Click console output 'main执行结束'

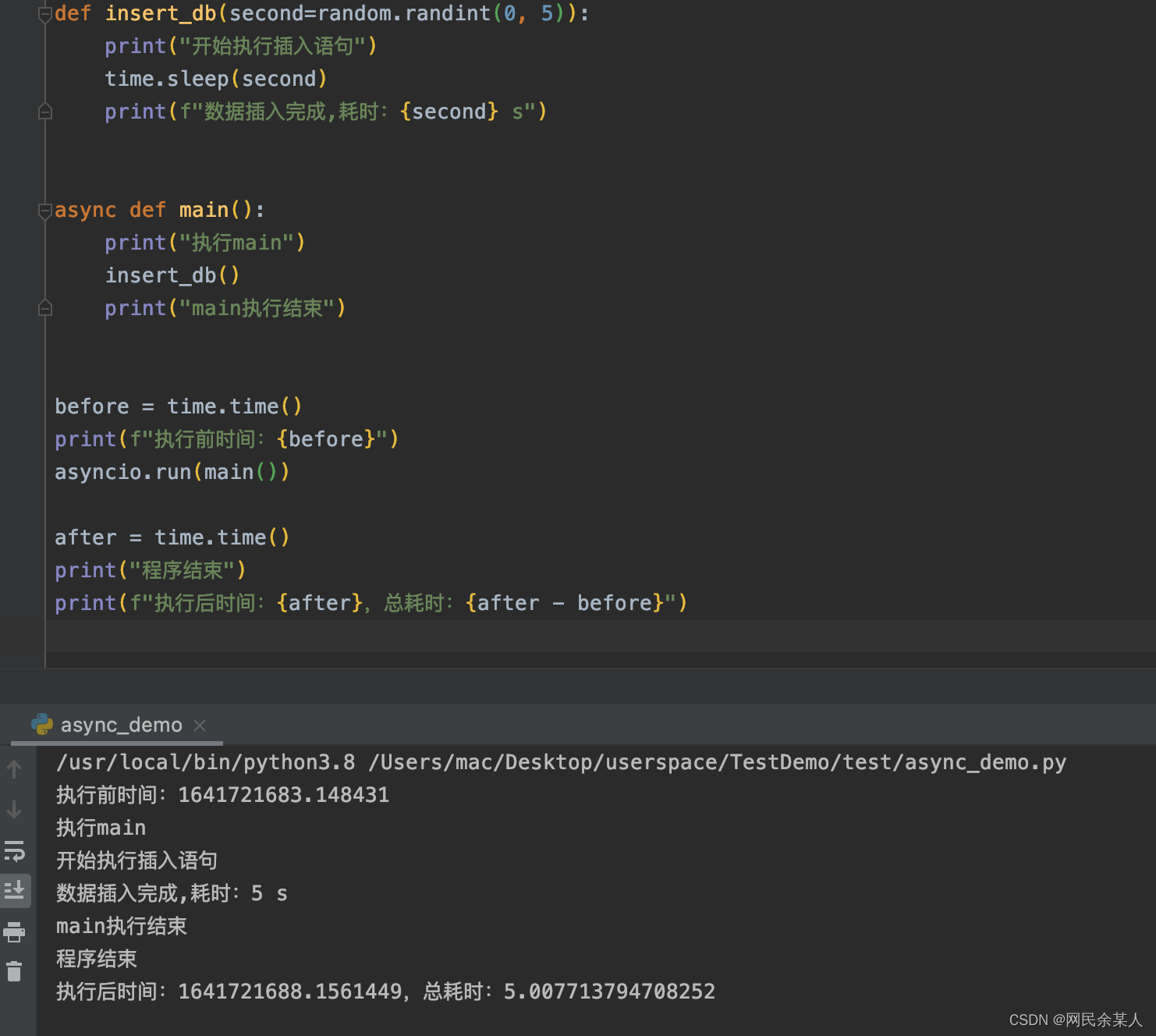121,926
